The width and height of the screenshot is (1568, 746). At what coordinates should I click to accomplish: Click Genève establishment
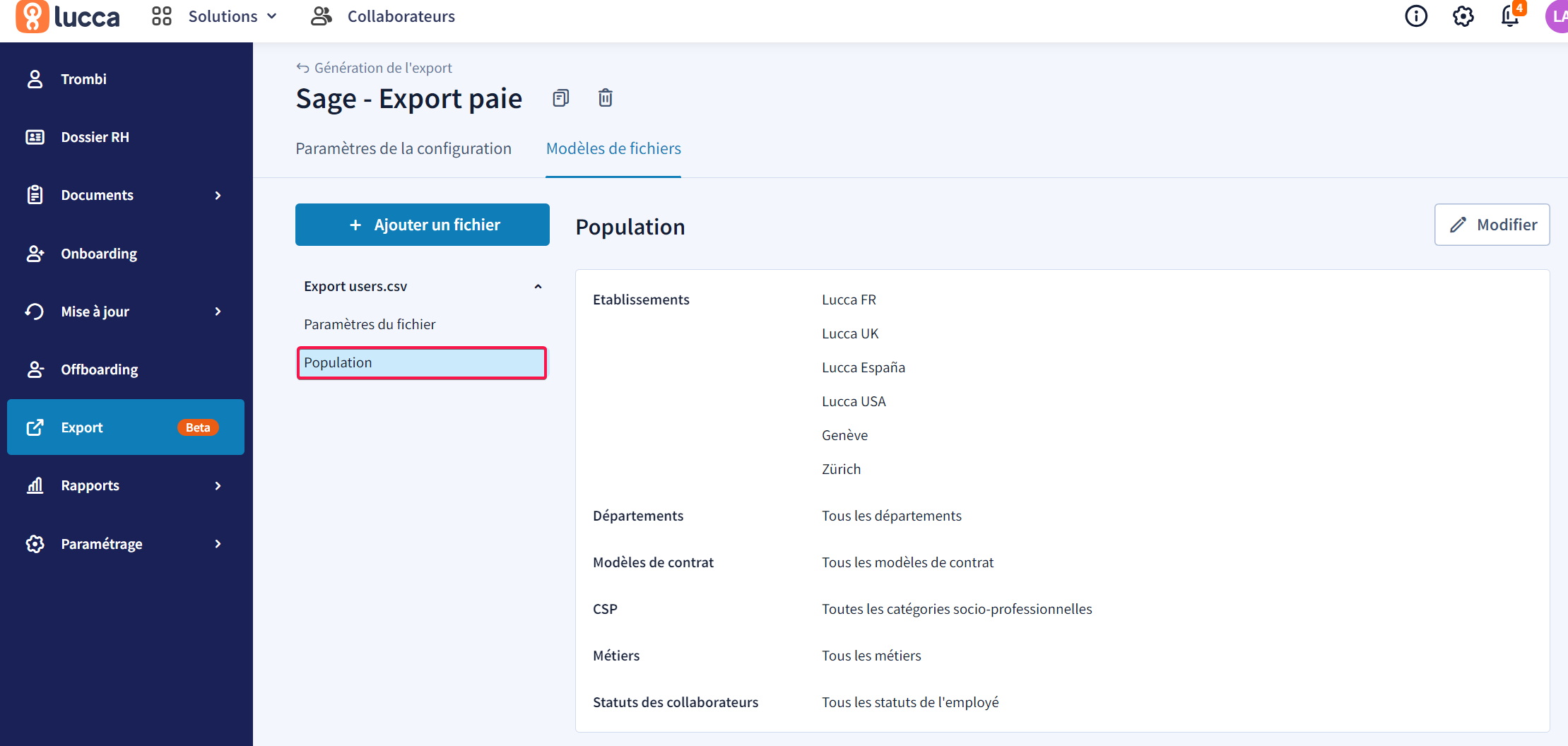(x=844, y=435)
